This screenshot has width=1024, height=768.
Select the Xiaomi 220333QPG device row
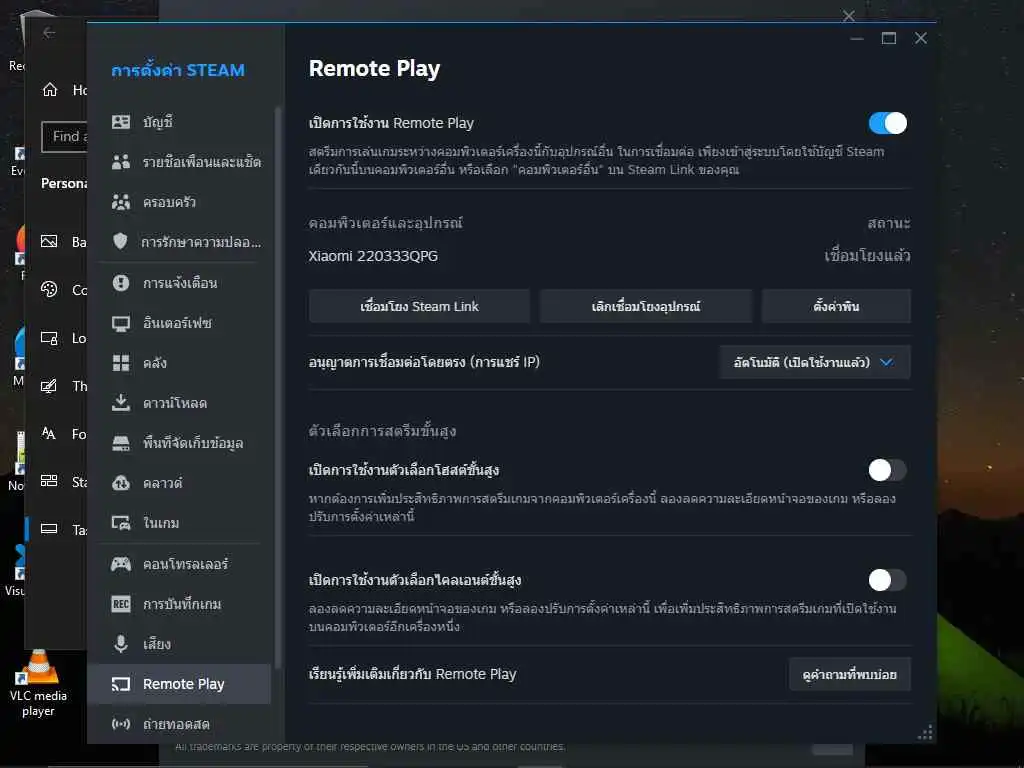tap(609, 256)
